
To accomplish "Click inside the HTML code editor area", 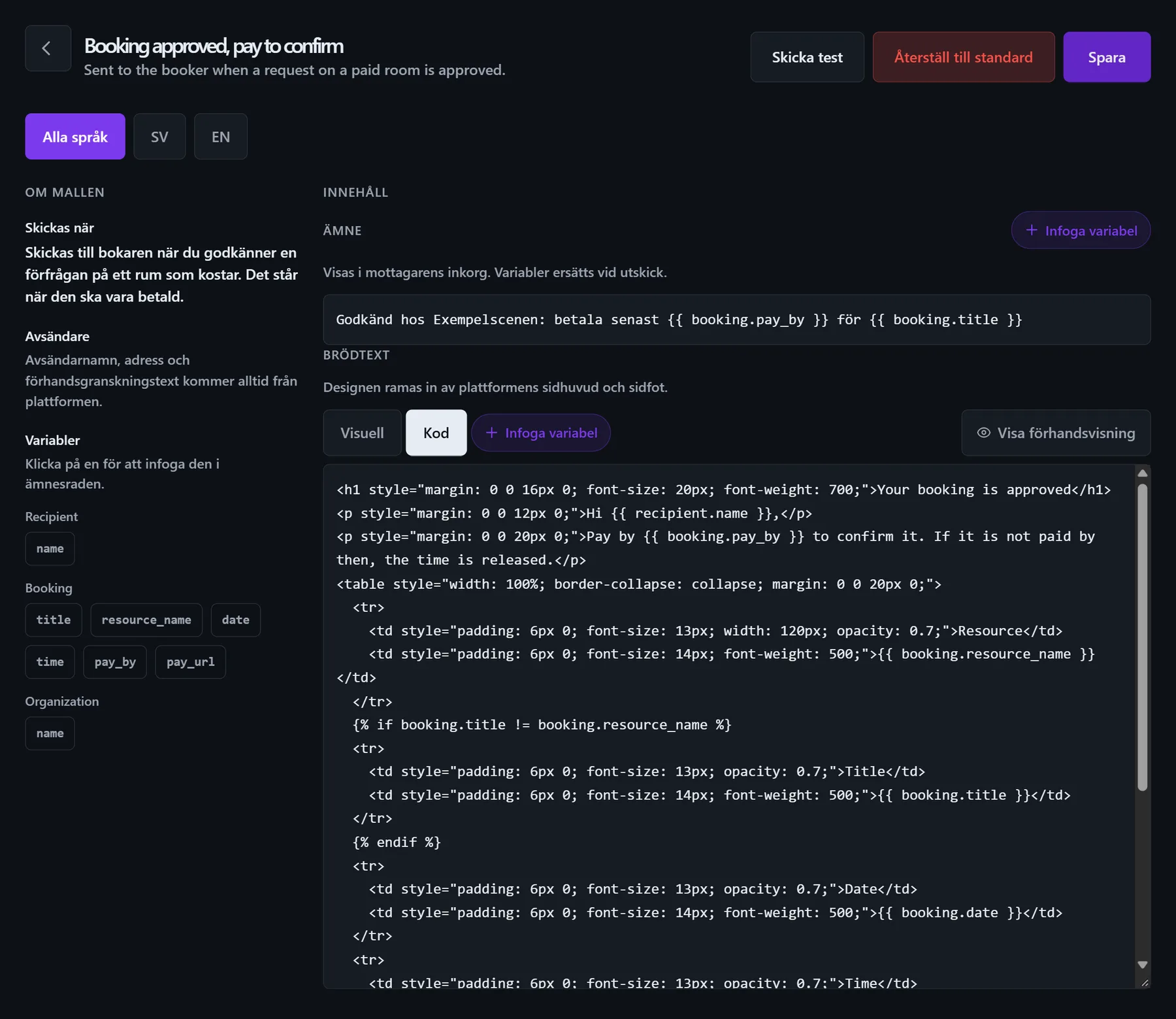I will pos(728,726).
